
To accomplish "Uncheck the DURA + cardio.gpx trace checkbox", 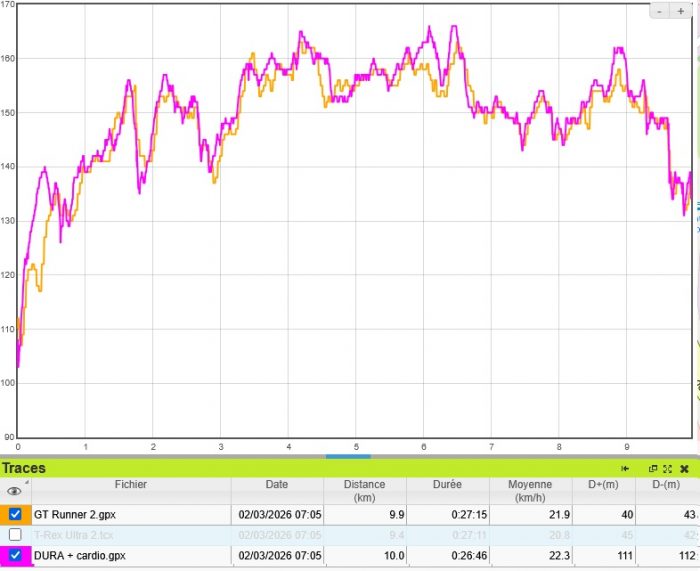I will (15, 555).
